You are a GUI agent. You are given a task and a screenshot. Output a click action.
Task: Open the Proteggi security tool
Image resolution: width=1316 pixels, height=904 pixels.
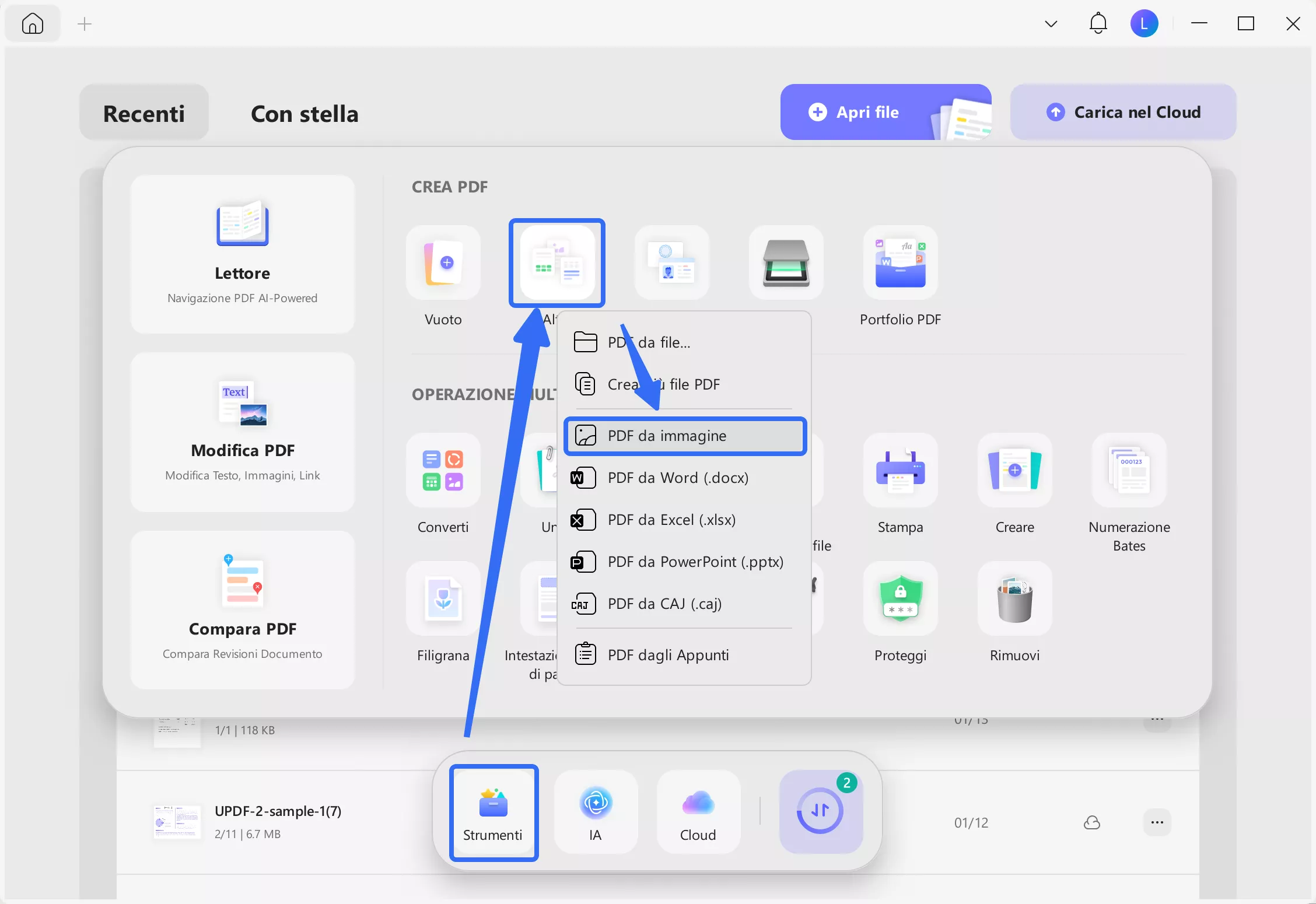pyautogui.click(x=900, y=599)
